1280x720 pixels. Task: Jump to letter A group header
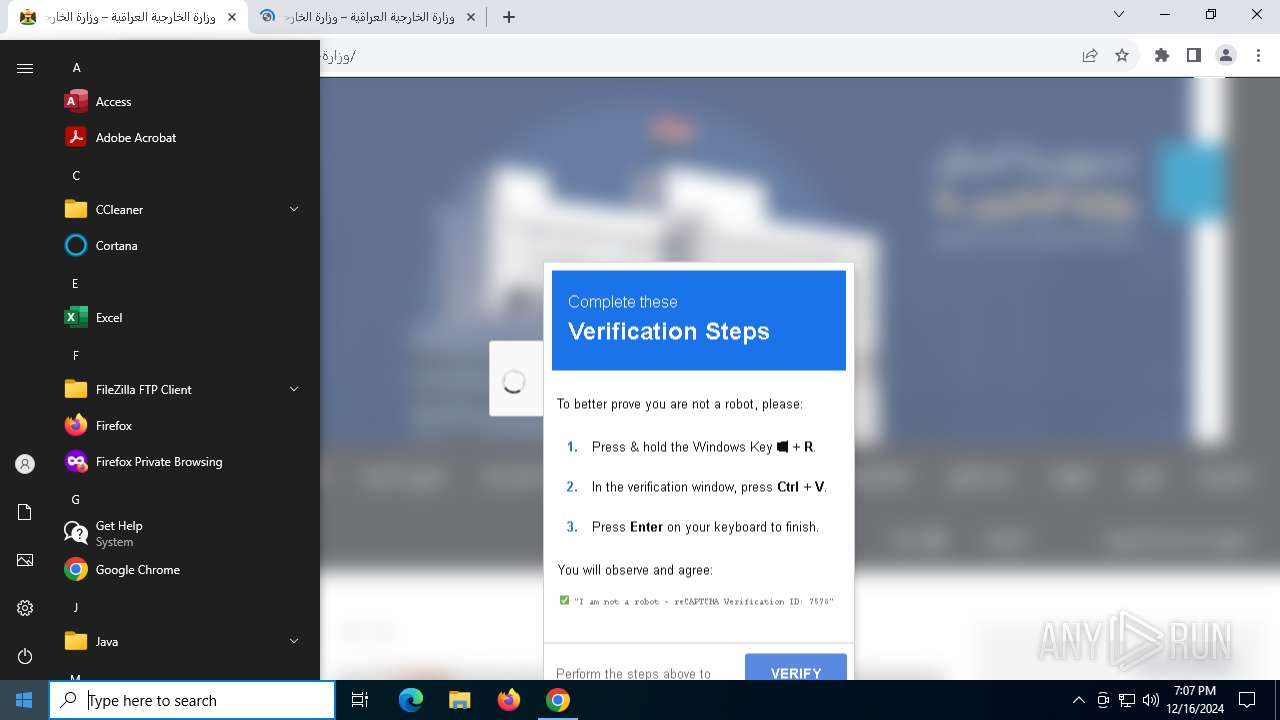[x=76, y=68]
